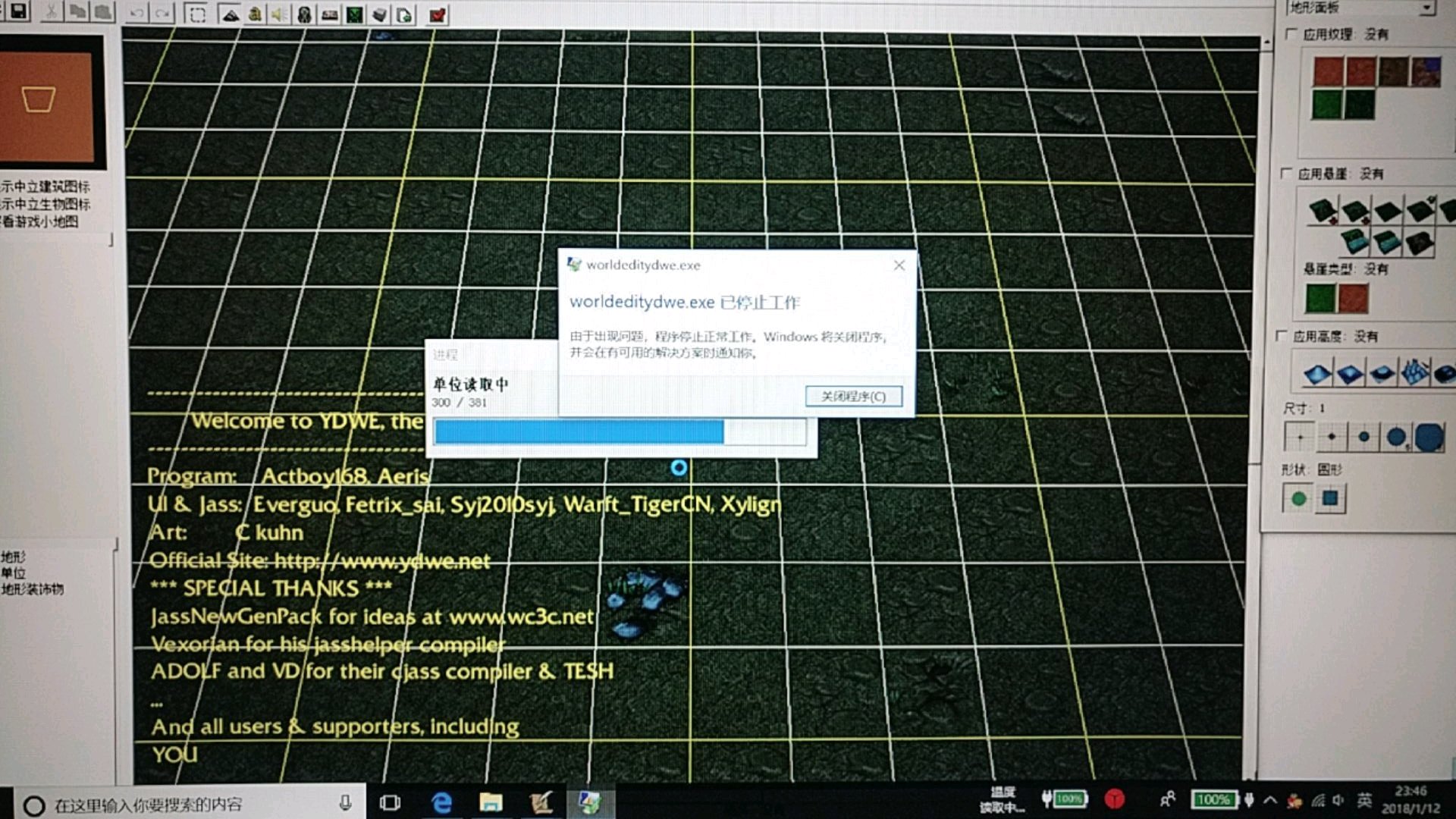Click the Copy icon in the toolbar
Viewport: 1456px width, 819px height.
coord(77,12)
